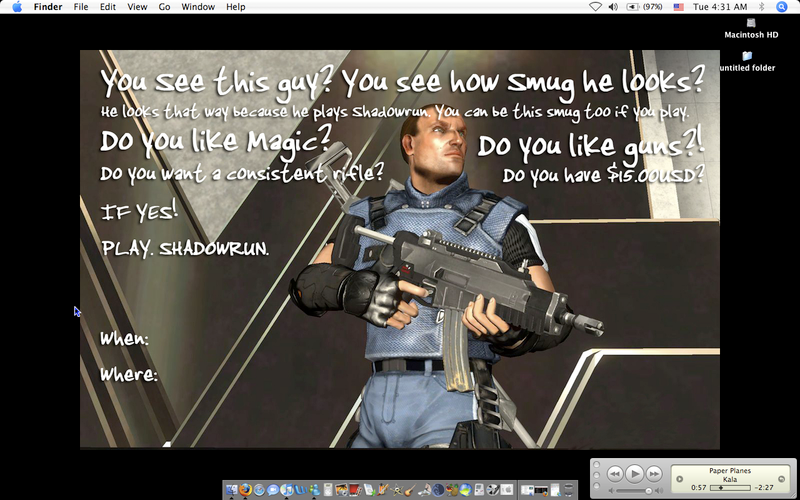800x500 pixels.
Task: Open the Window menu
Action: [x=198, y=7]
